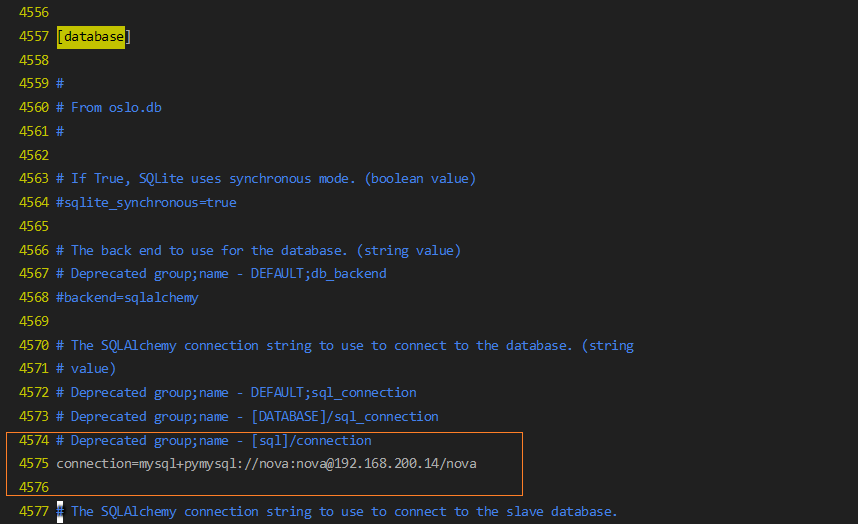Image resolution: width=858 pixels, height=524 pixels.
Task: Click line number 4575 in the gutter
Action: pos(34,464)
